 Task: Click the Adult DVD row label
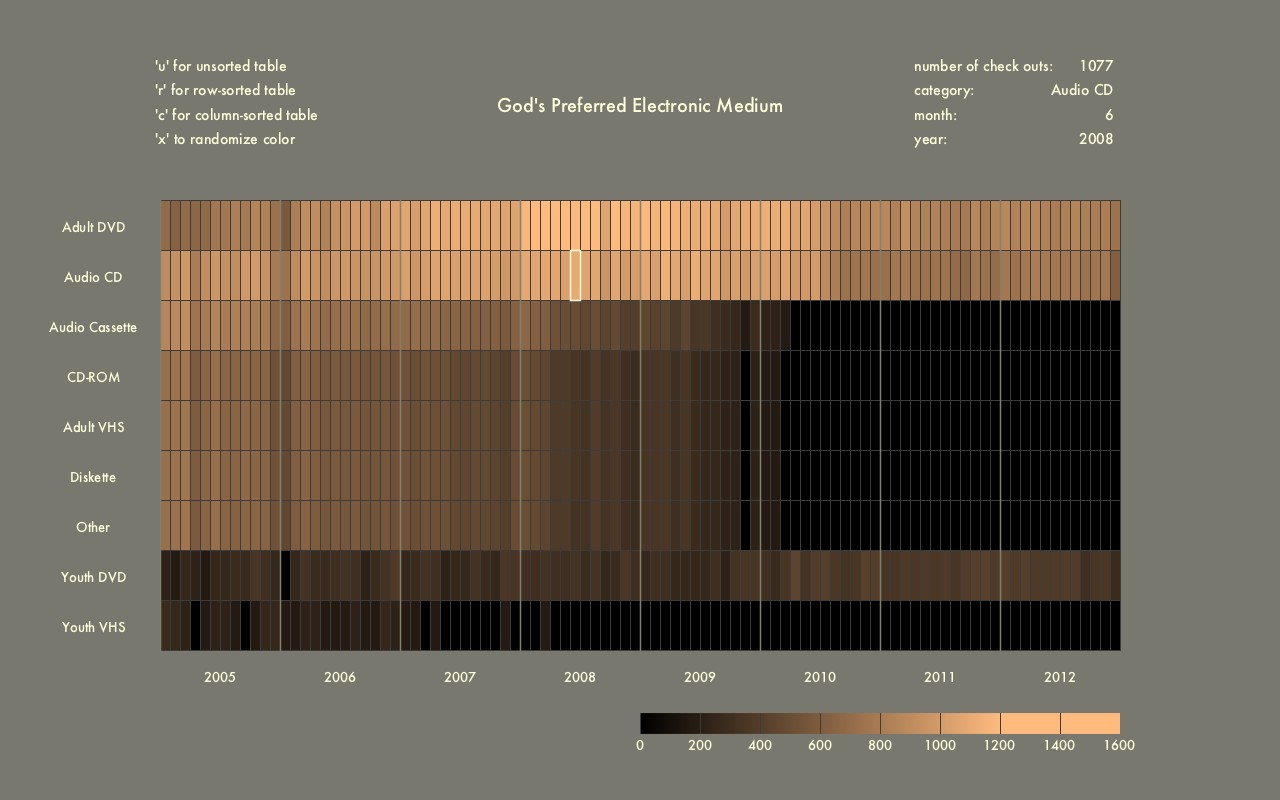[93, 227]
